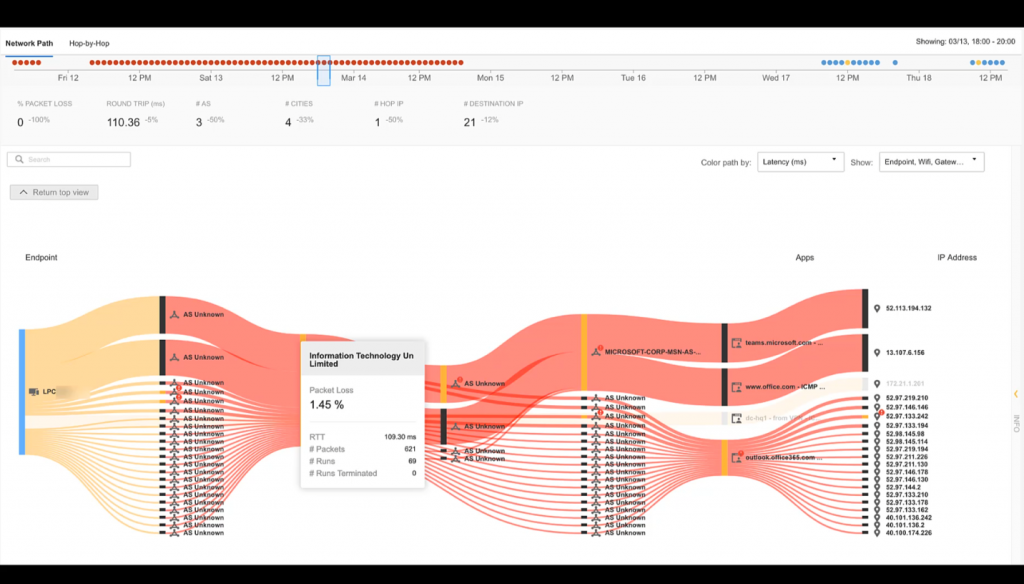This screenshot has width=1024, height=584.
Task: Click the greyed dc-hq1 app icon
Action: (737, 418)
